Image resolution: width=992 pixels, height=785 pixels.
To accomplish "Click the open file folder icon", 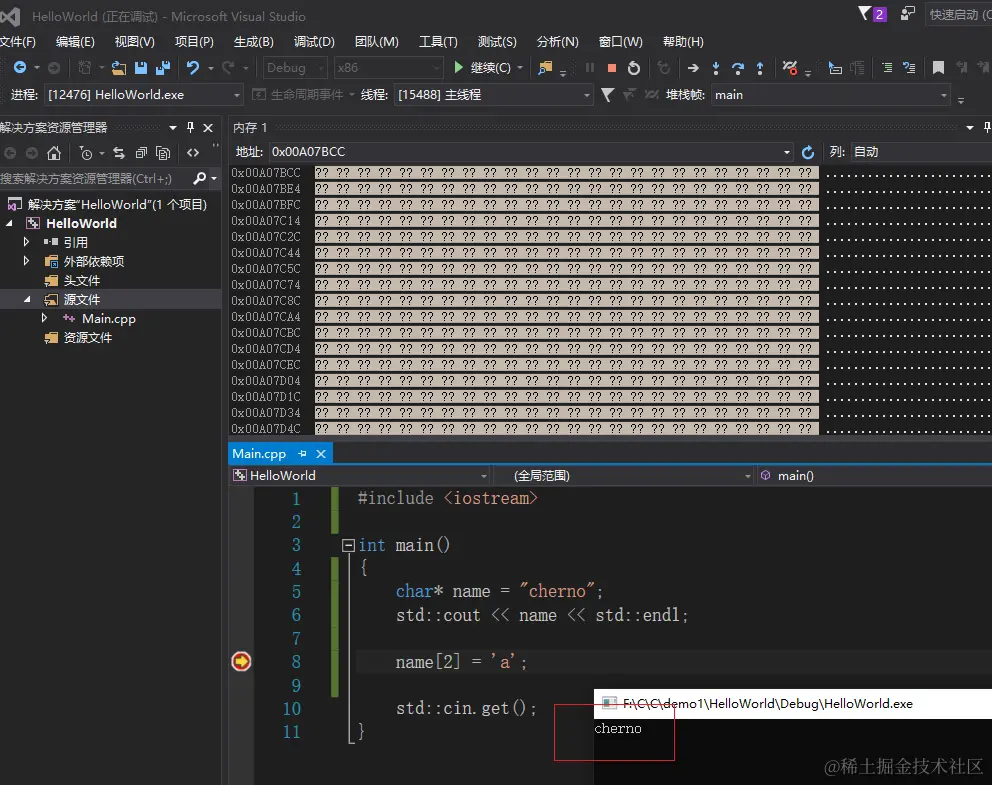I will (118, 68).
